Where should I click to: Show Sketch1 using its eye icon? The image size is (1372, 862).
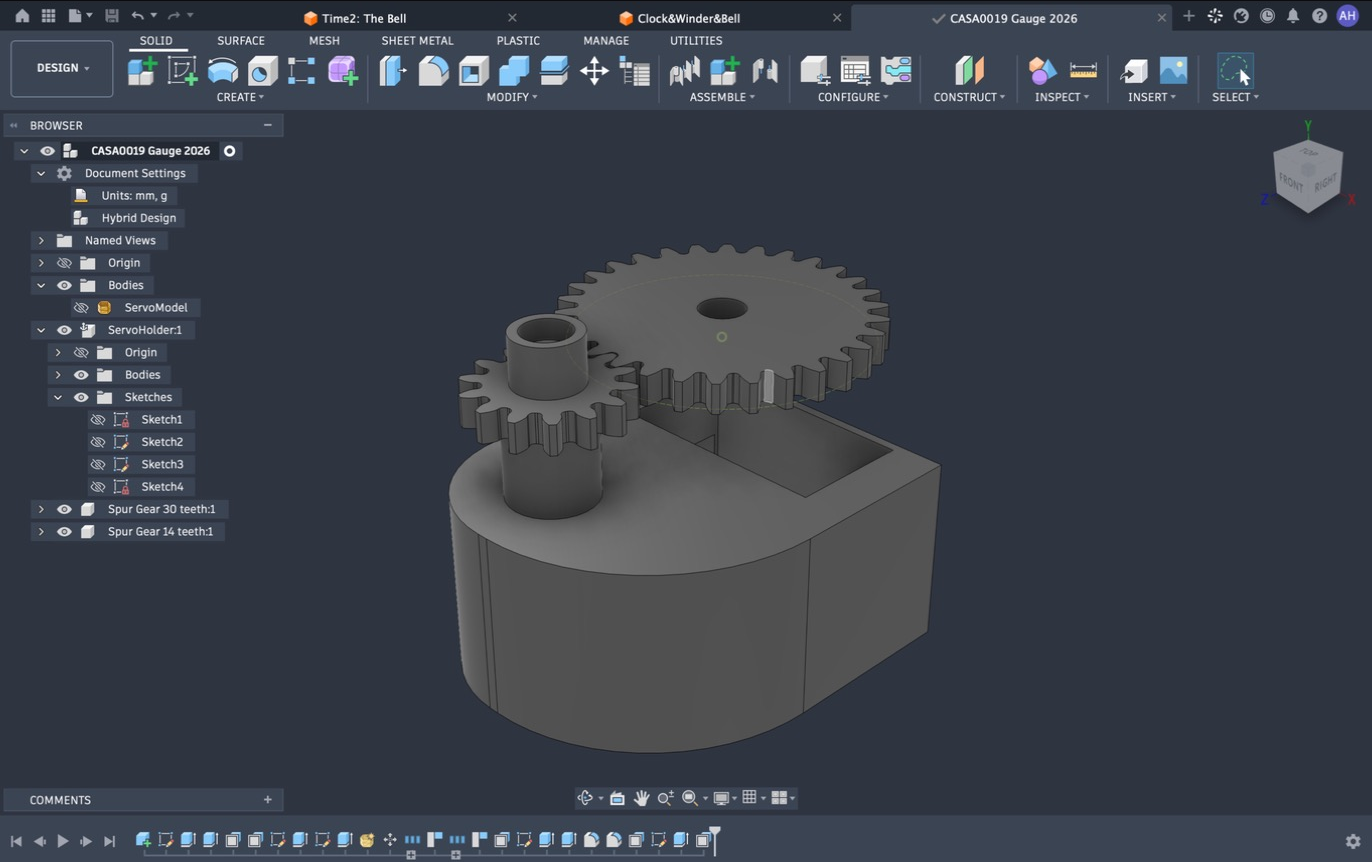pyautogui.click(x=98, y=420)
